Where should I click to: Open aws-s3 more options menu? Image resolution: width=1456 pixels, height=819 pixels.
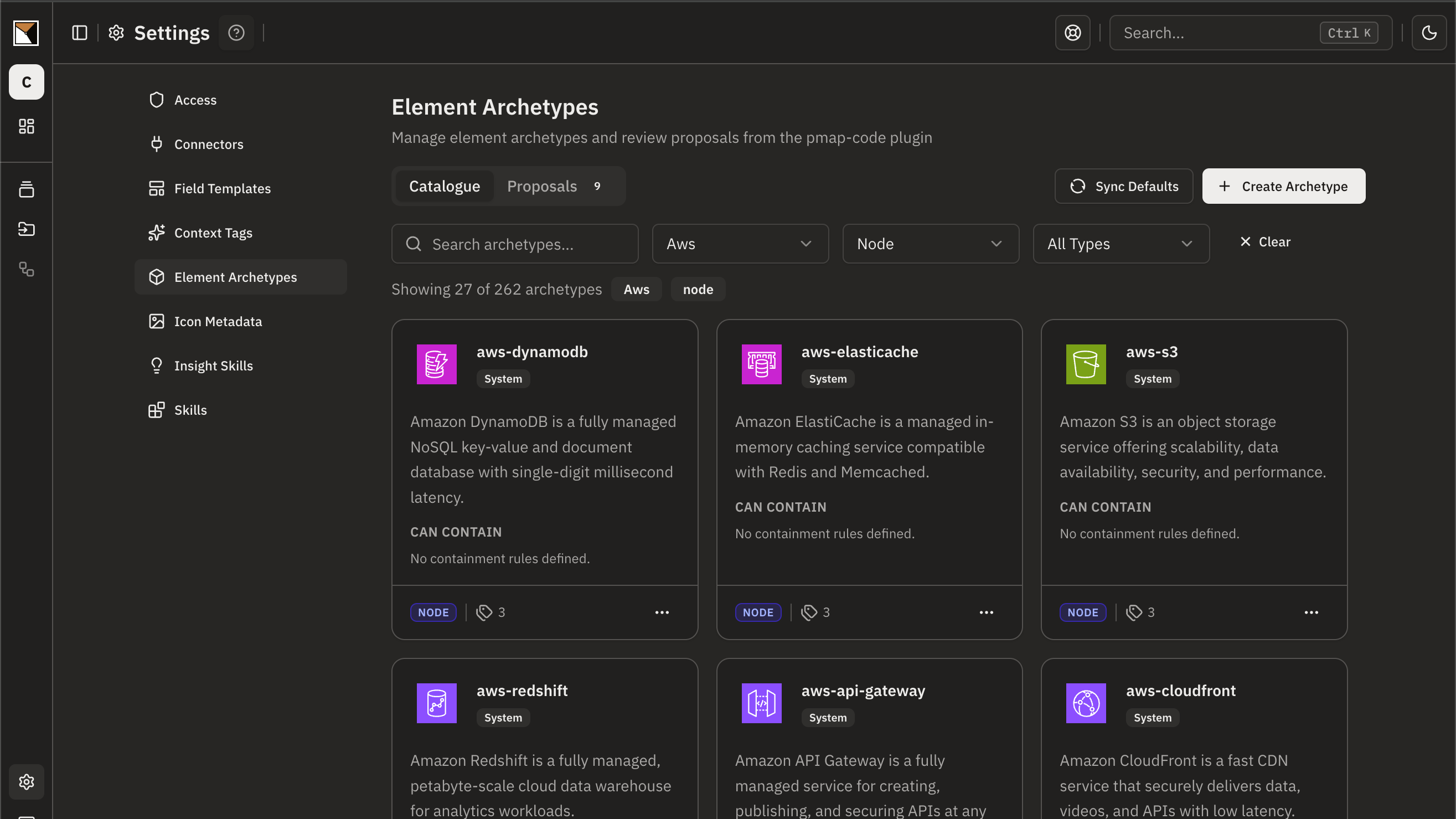(1311, 612)
